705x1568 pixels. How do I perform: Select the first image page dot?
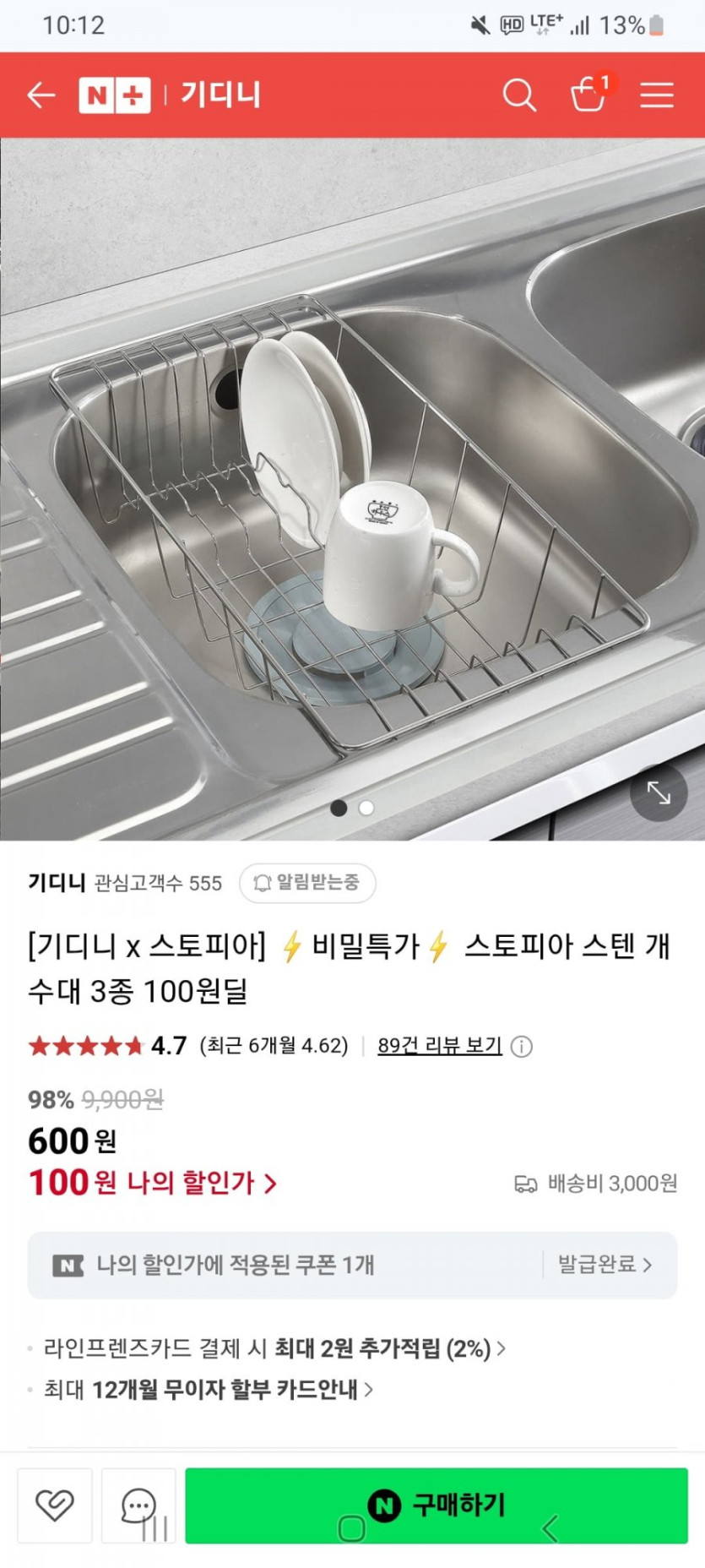[x=339, y=808]
